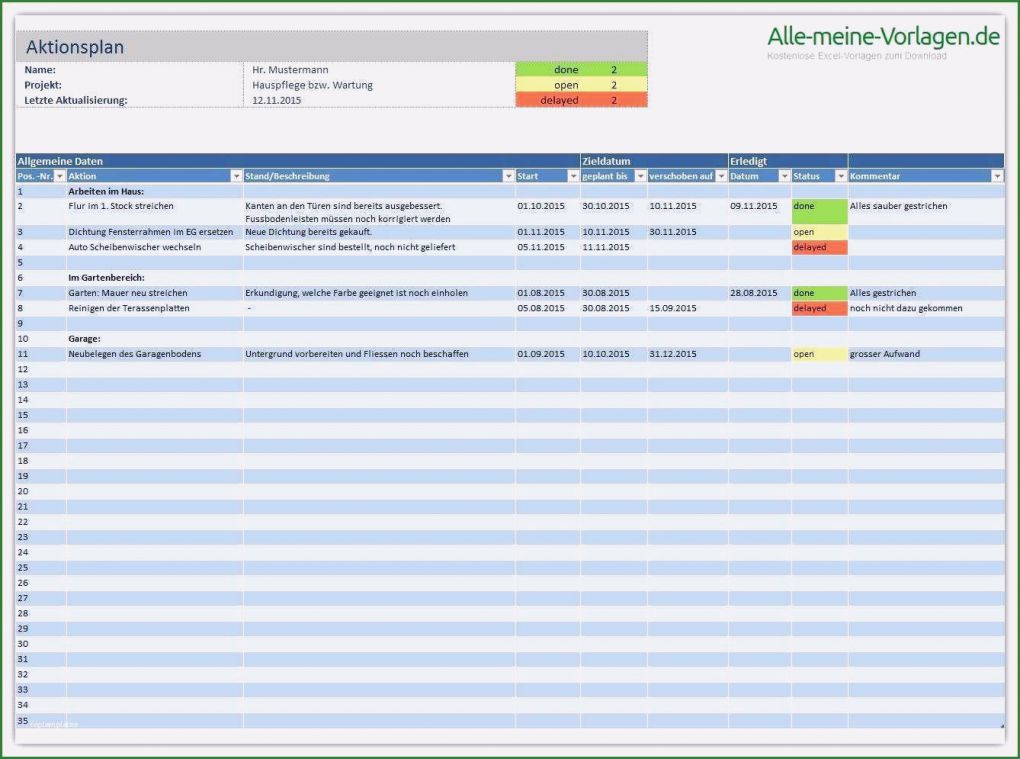1020x759 pixels.
Task: Open the Status column AutoFilter icon
Action: pos(841,176)
